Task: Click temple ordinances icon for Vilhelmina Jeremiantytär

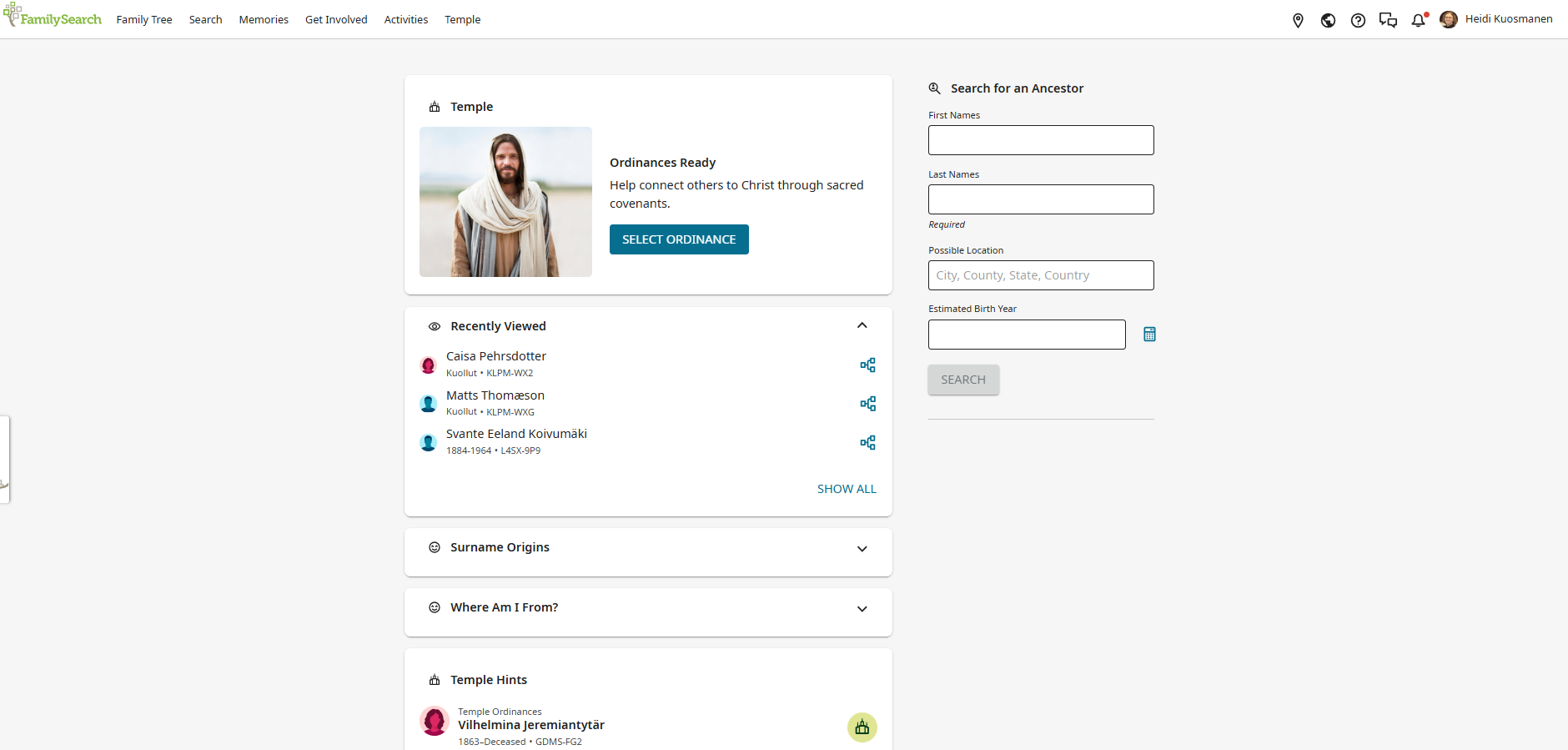Action: click(x=862, y=727)
